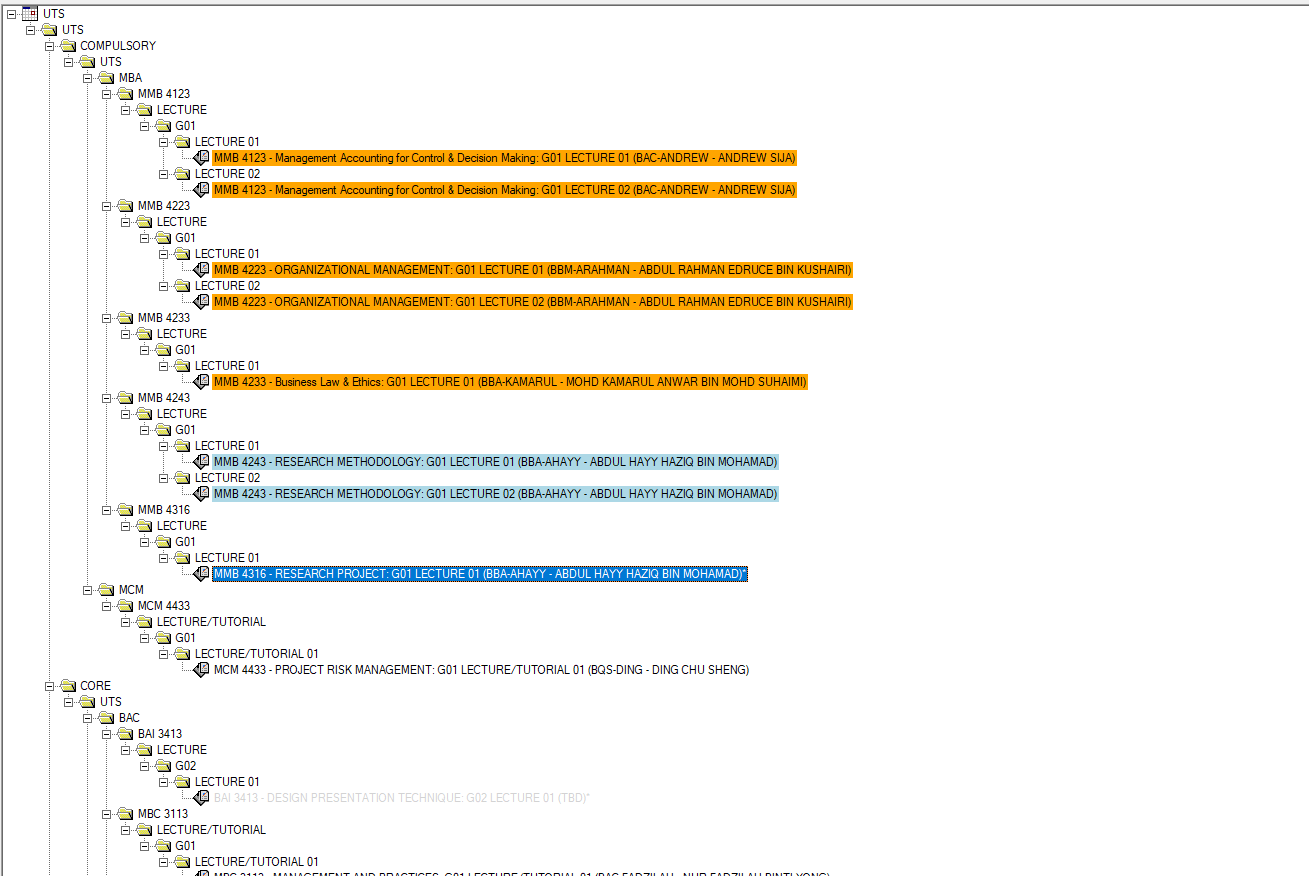Click the BAC folder icon
Image resolution: width=1309 pixels, height=876 pixels.
[106, 718]
